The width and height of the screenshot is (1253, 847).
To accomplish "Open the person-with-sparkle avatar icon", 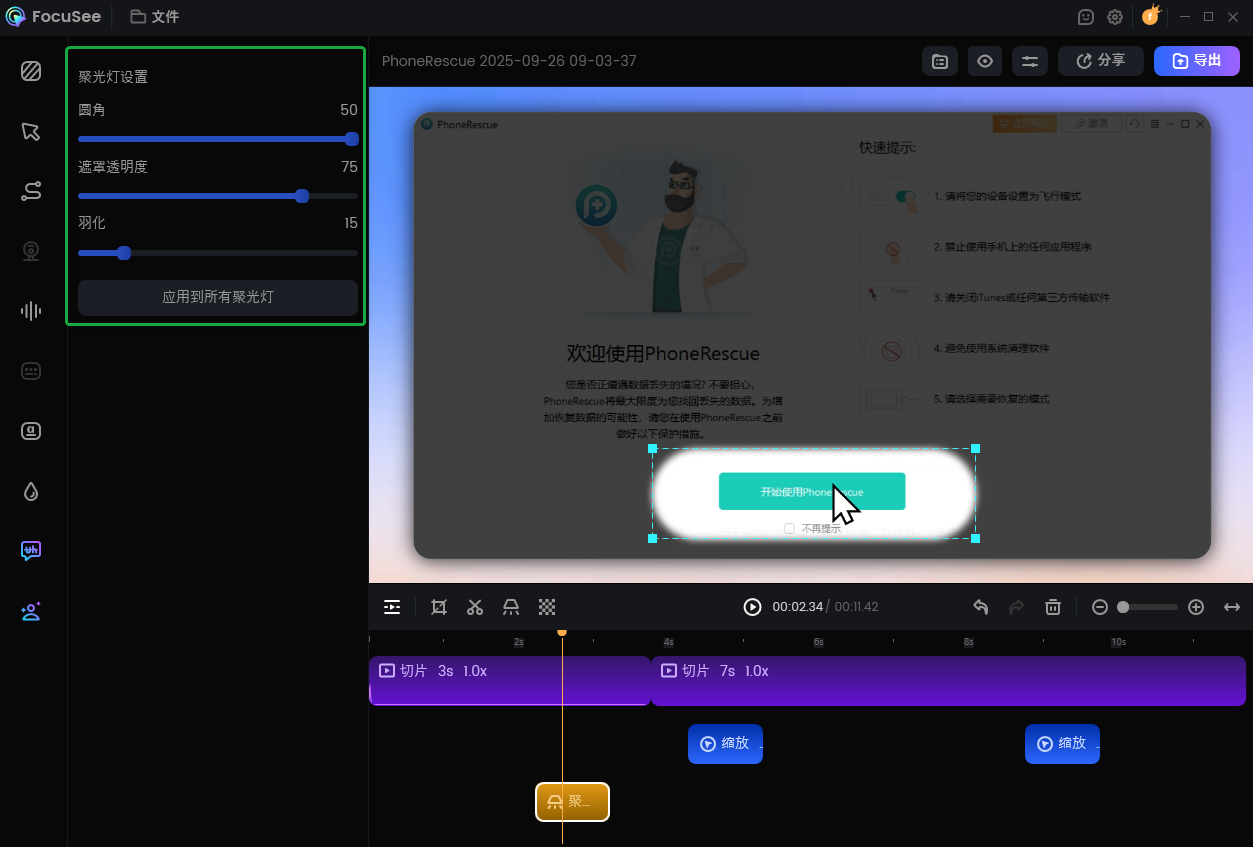I will tap(31, 611).
